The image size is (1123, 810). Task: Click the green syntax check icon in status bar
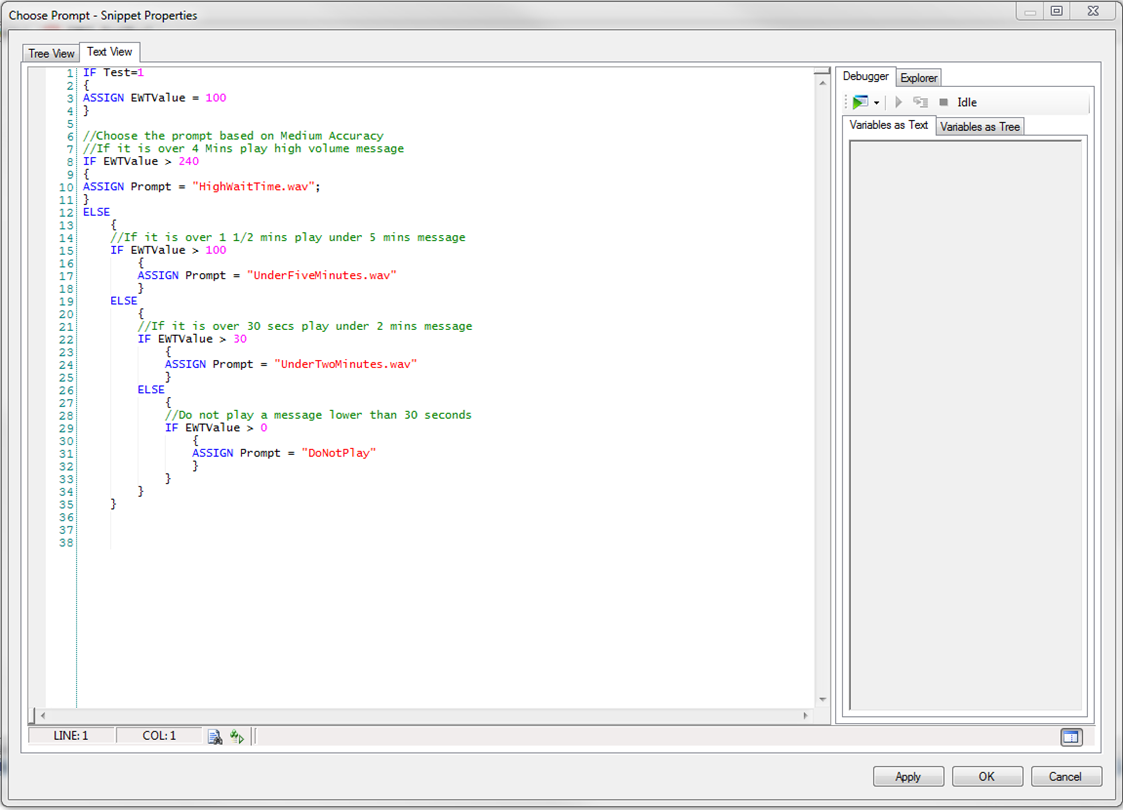click(x=236, y=736)
